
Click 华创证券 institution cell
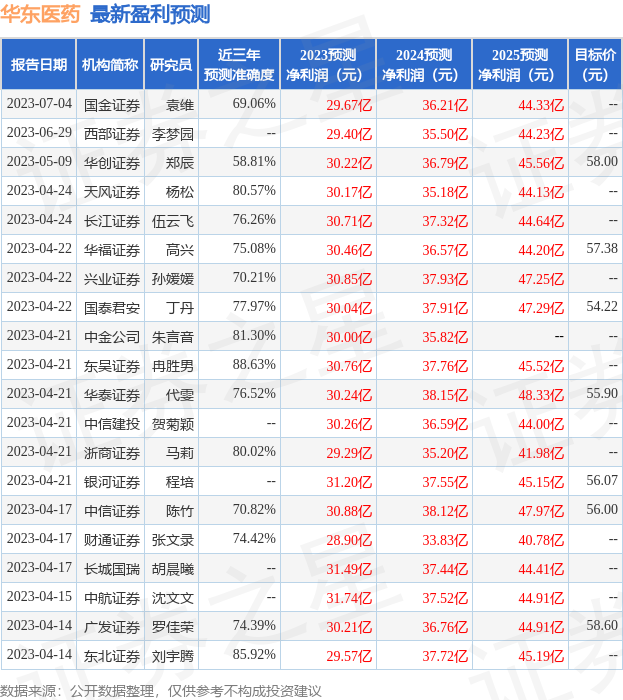(x=112, y=163)
